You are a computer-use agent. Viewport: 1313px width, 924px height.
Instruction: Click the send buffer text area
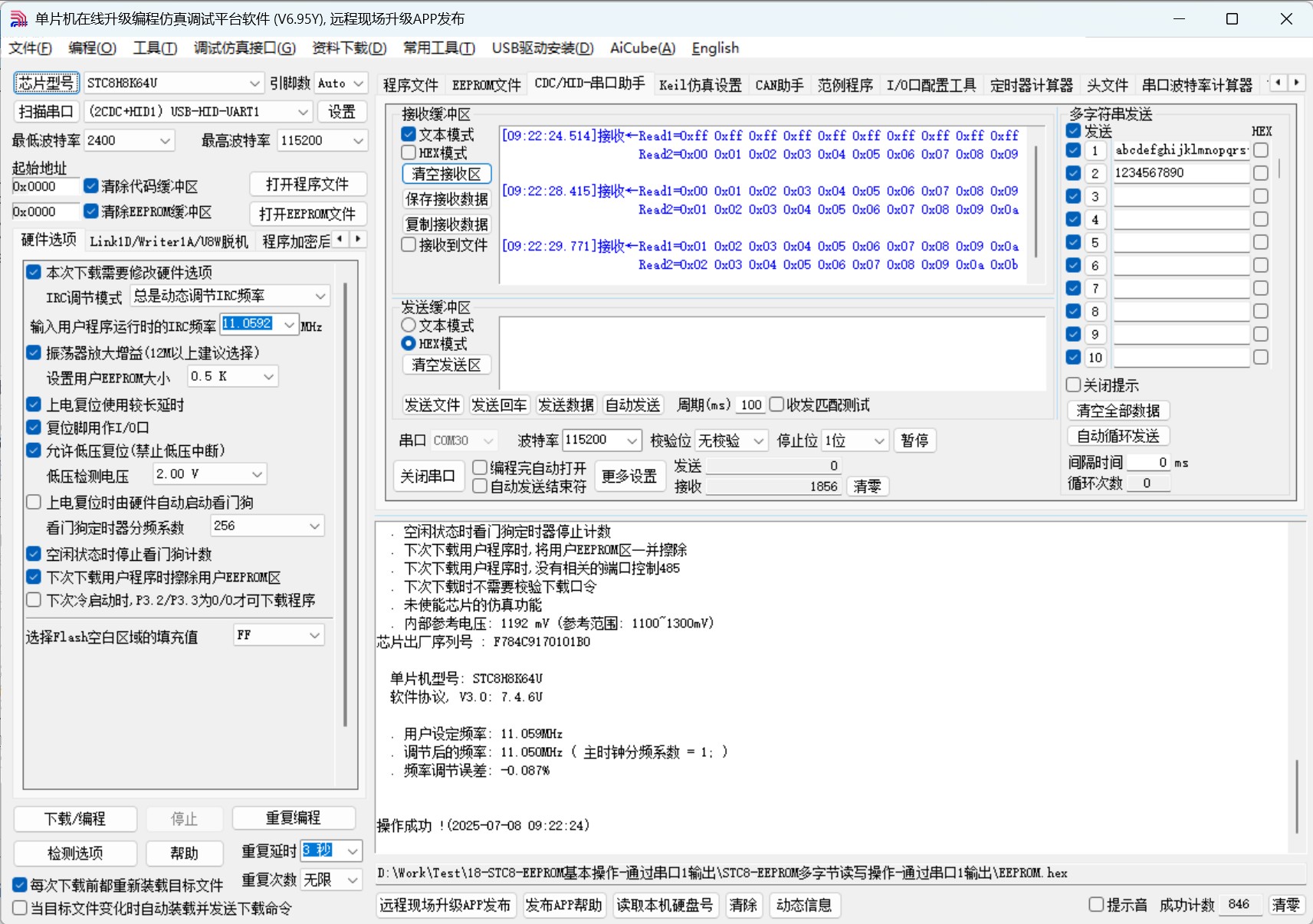[773, 353]
